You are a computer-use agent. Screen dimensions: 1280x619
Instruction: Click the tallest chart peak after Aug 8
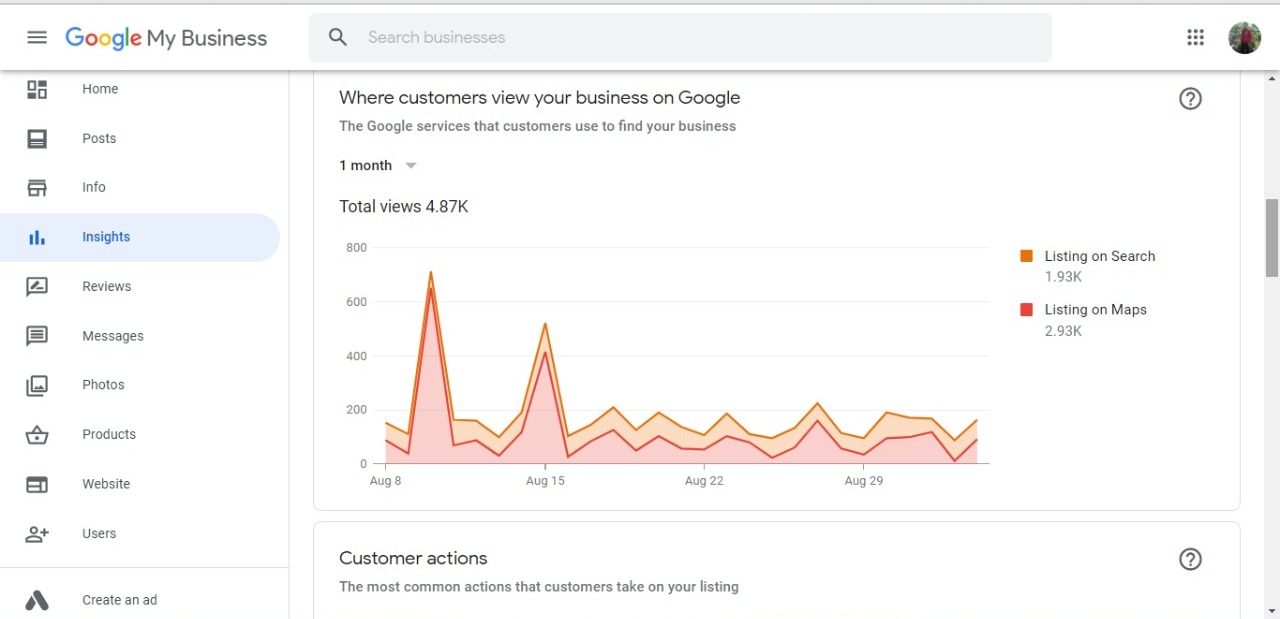pyautogui.click(x=431, y=273)
